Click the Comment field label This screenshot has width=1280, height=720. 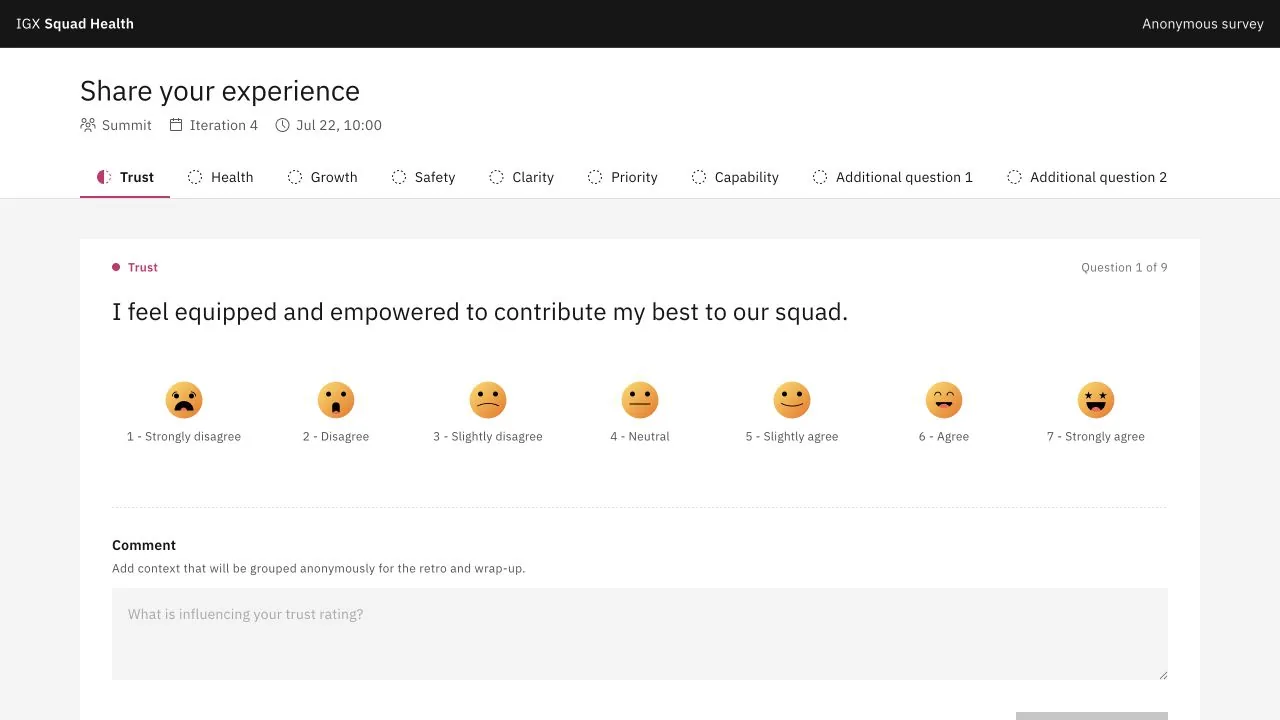point(144,545)
